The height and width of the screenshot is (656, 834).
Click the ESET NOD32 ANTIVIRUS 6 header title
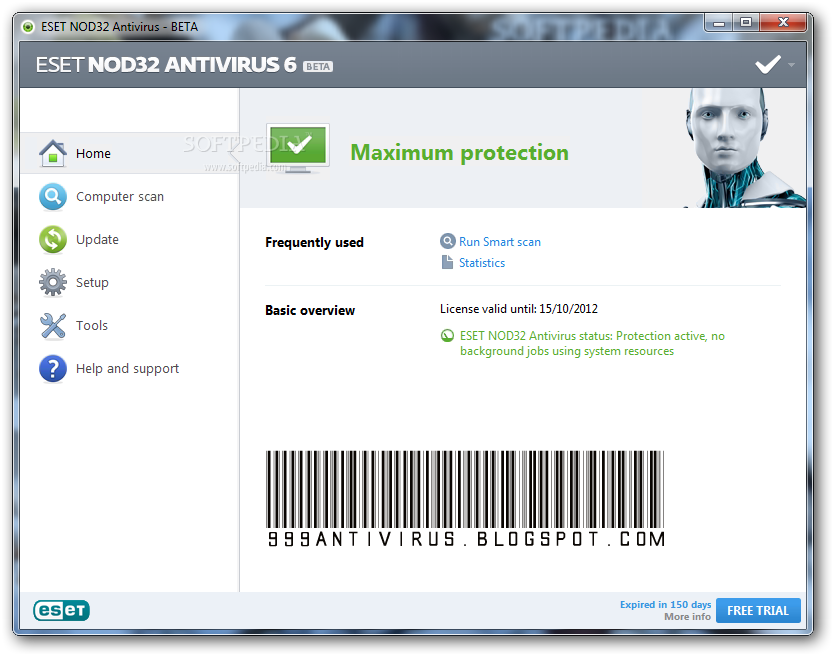click(166, 65)
